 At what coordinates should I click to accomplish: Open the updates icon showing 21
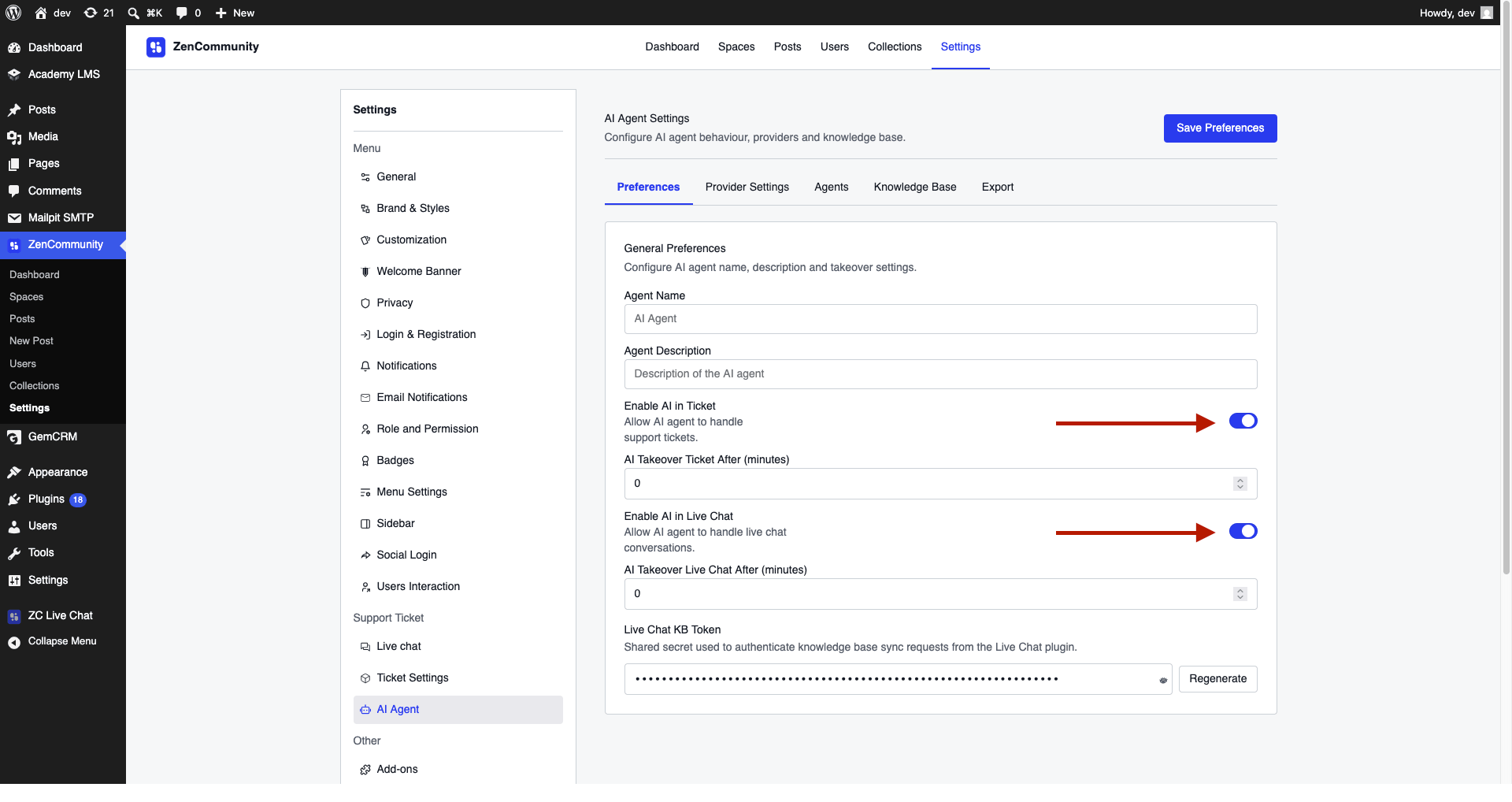[x=91, y=13]
